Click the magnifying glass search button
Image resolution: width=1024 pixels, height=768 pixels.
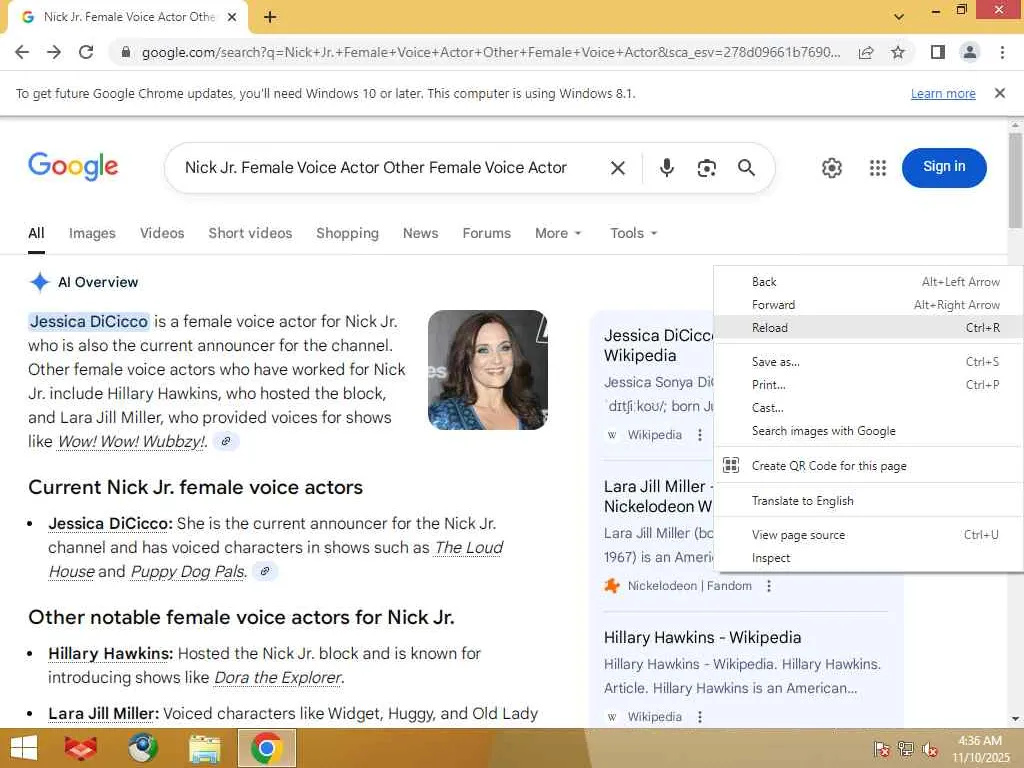click(746, 168)
